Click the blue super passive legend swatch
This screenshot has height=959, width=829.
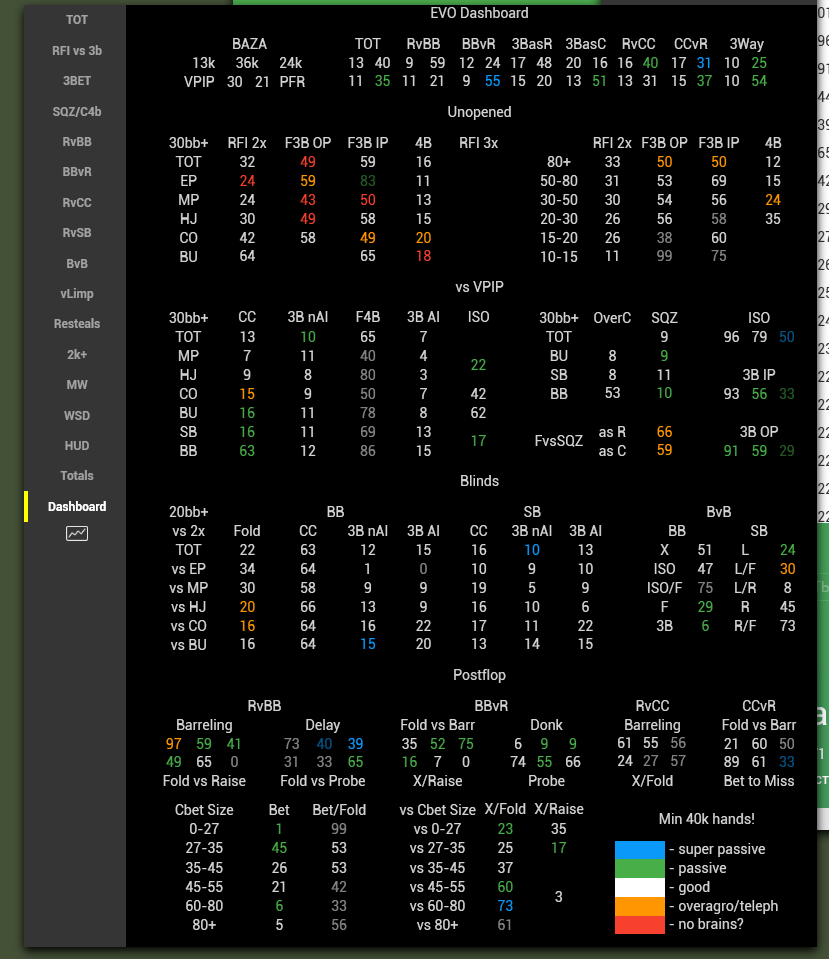639,850
